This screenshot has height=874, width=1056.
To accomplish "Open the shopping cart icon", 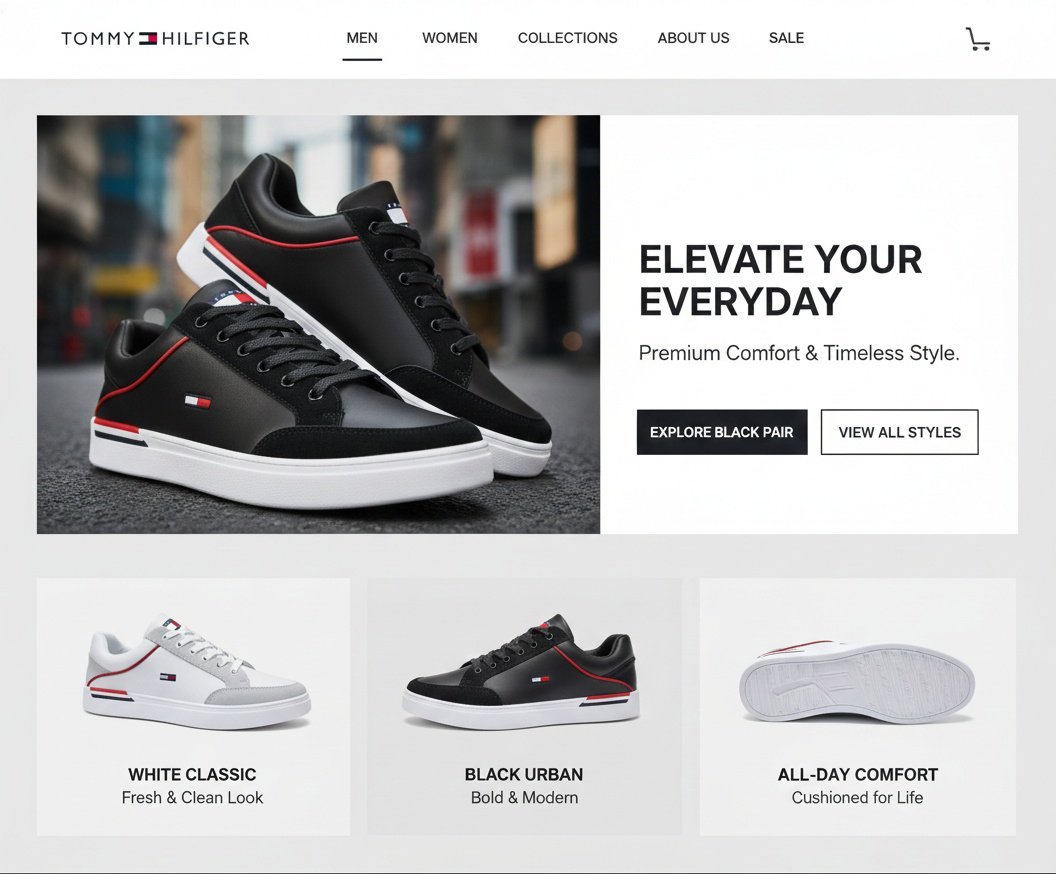I will click(x=977, y=39).
